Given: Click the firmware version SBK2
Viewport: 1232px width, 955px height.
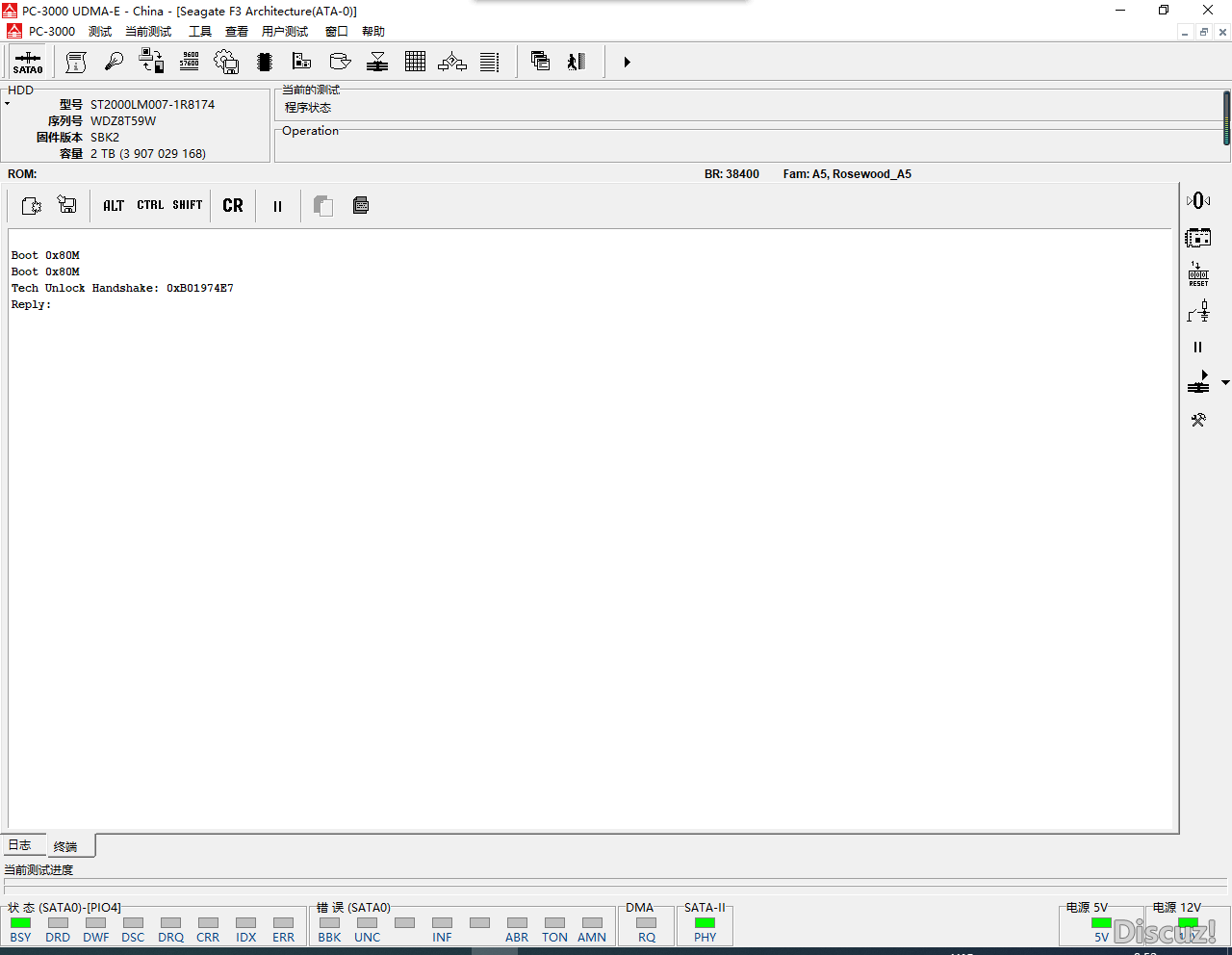Looking at the screenshot, I should pyautogui.click(x=105, y=138).
